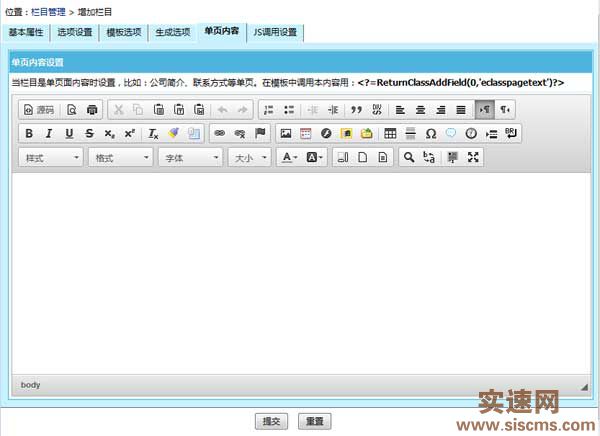Click the increase indent icon

[x=333, y=110]
